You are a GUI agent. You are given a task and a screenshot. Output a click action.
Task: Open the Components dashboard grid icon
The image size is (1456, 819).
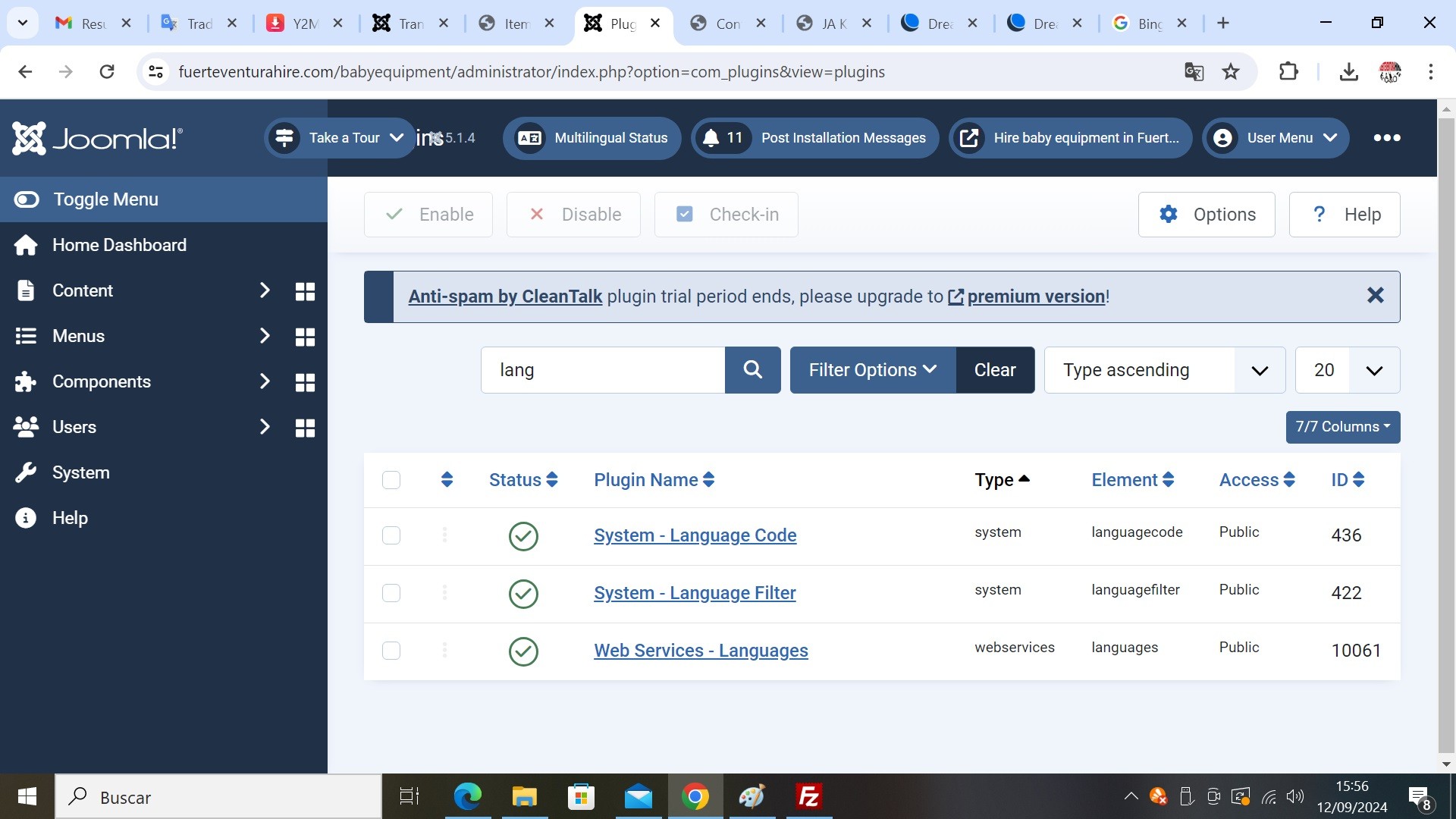click(305, 382)
